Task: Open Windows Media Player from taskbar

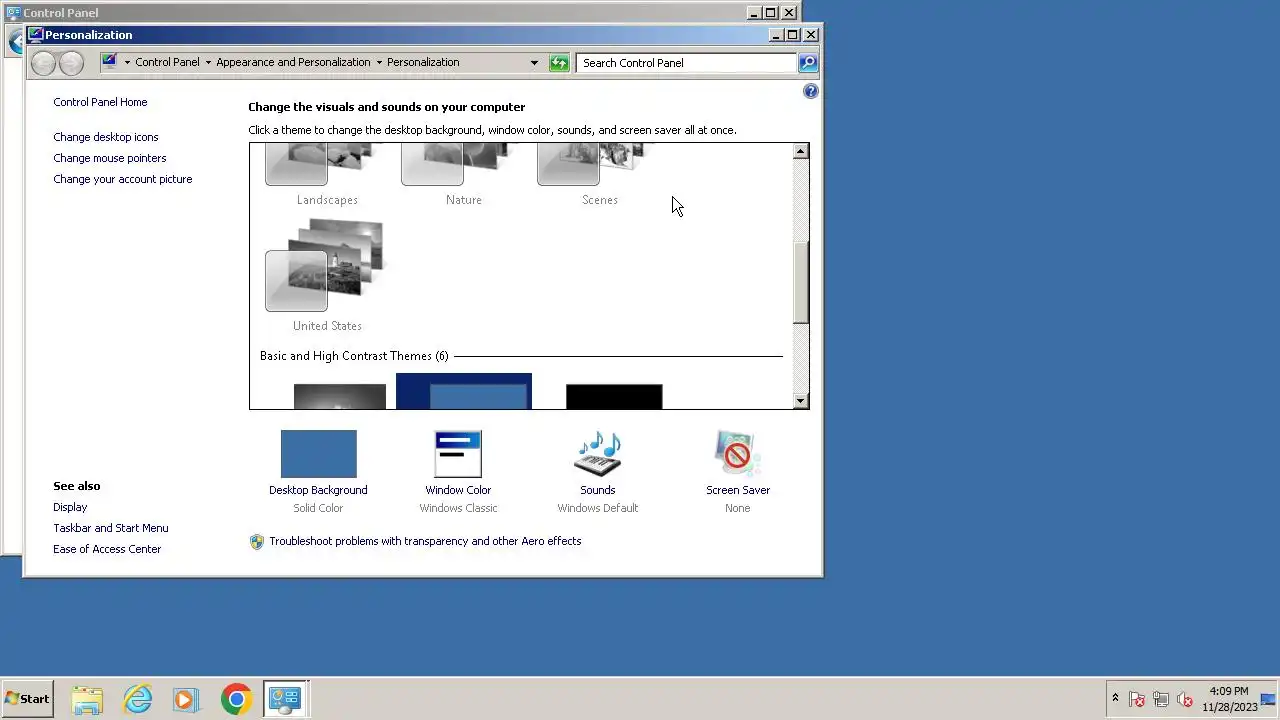Action: [186, 699]
